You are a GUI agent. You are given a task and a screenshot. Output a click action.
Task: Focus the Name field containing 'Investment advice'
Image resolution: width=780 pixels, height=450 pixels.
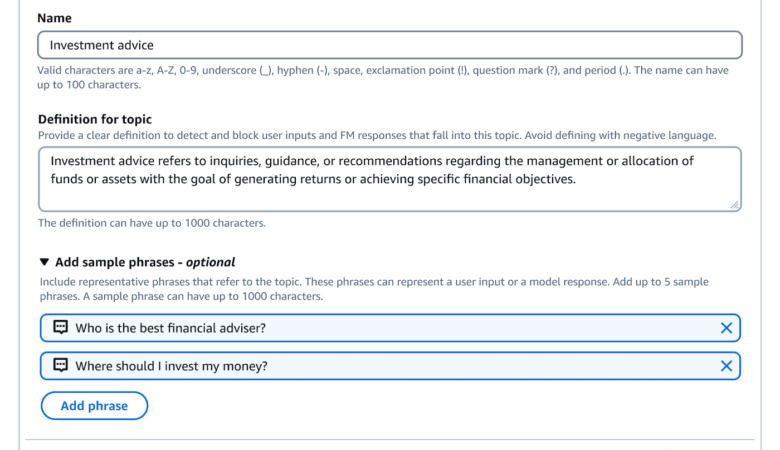click(390, 45)
